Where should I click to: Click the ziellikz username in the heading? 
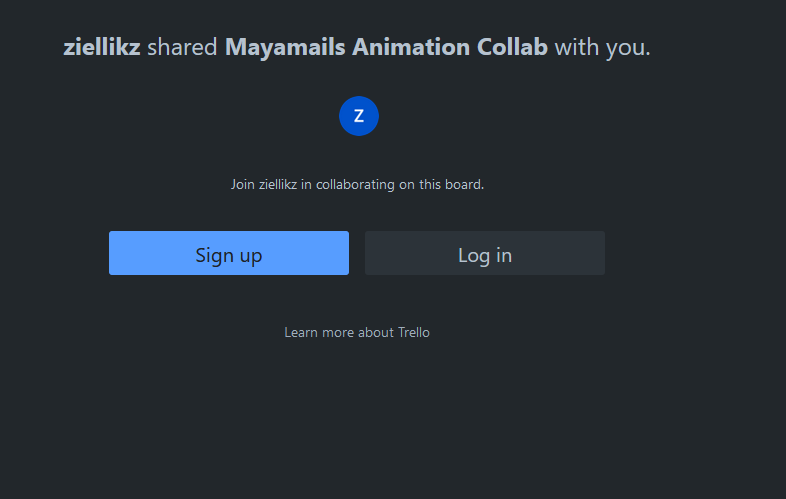pyautogui.click(x=102, y=47)
